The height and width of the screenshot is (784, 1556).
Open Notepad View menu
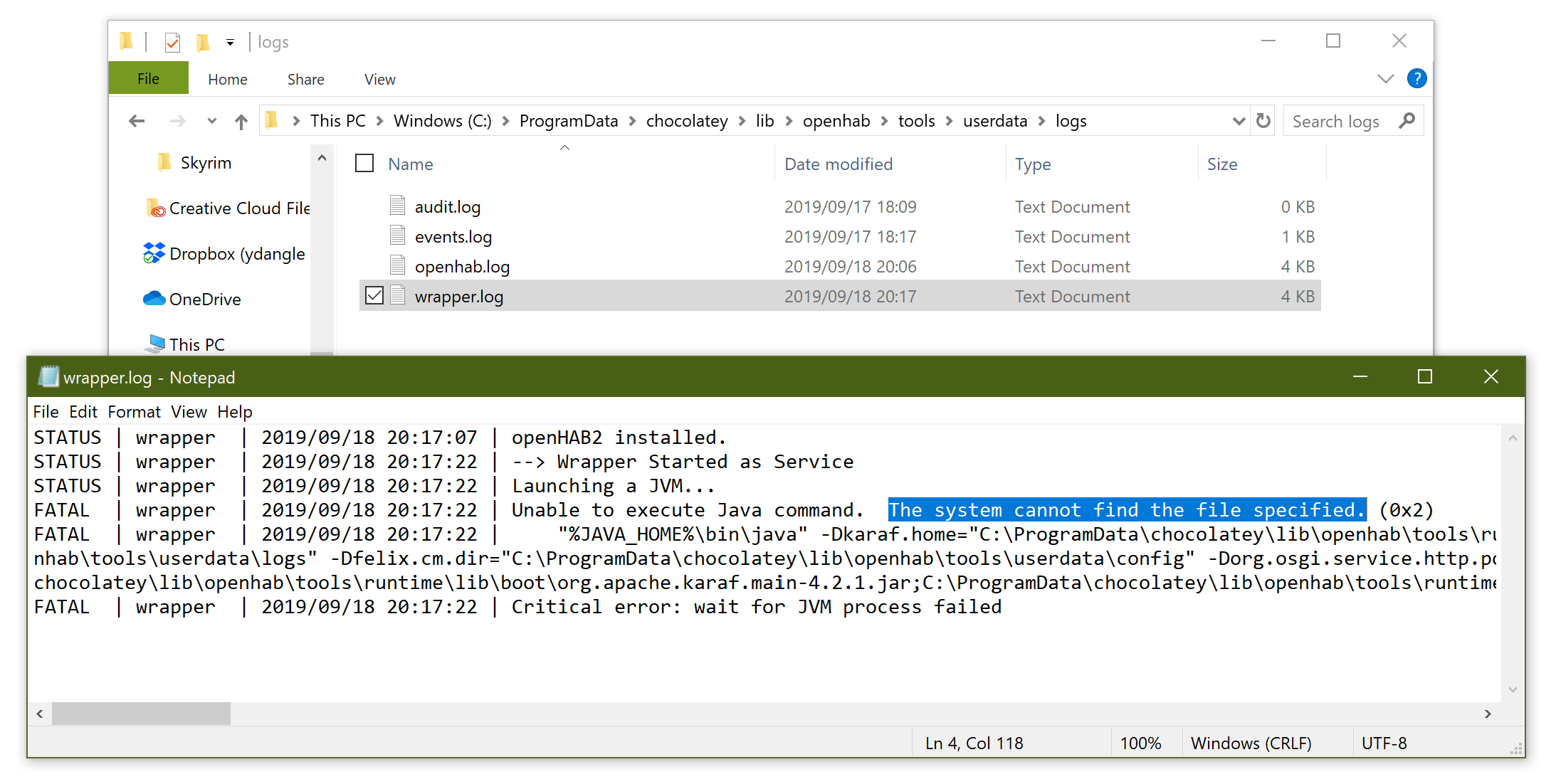pos(189,412)
